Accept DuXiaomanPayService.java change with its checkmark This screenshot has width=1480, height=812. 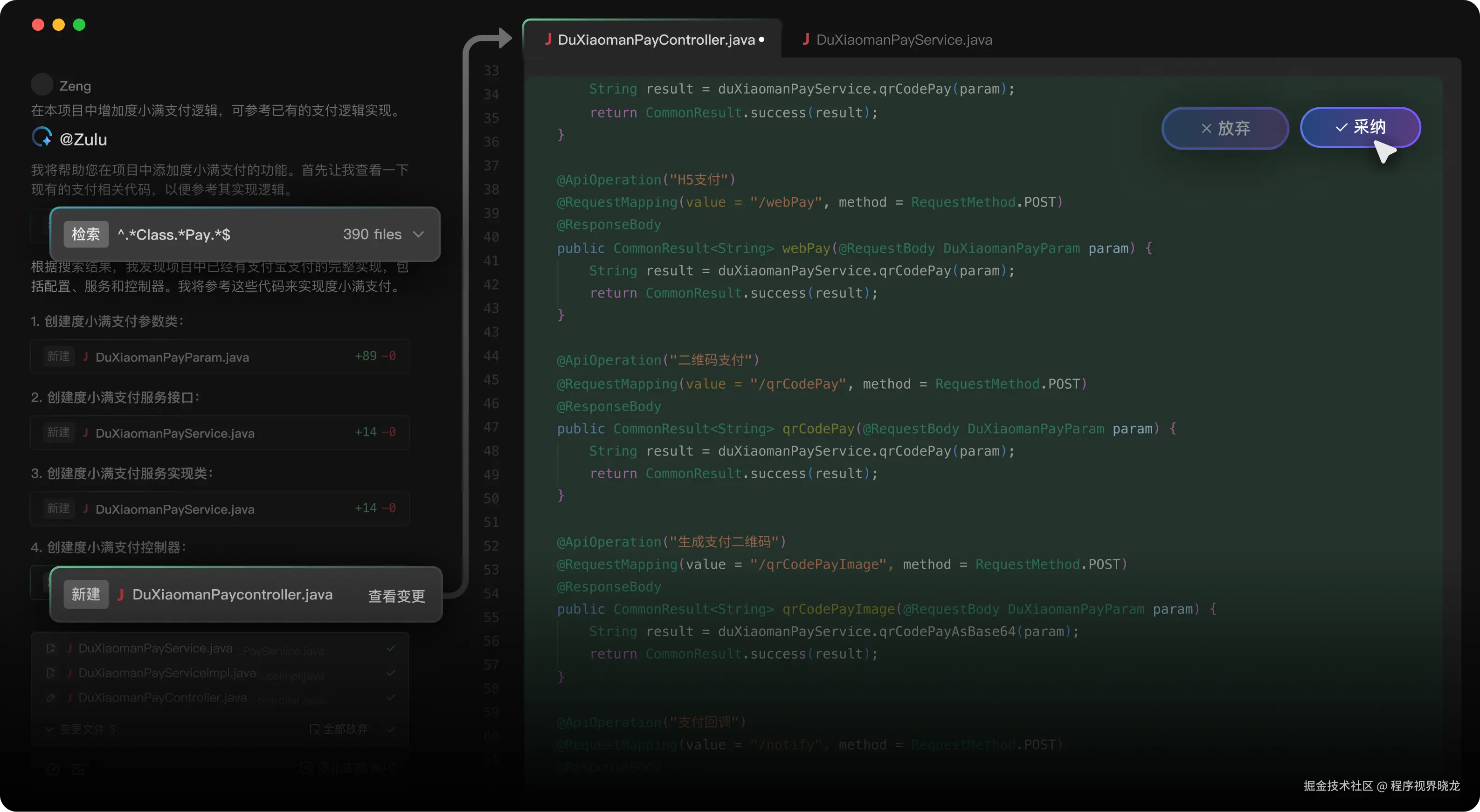[x=391, y=648]
